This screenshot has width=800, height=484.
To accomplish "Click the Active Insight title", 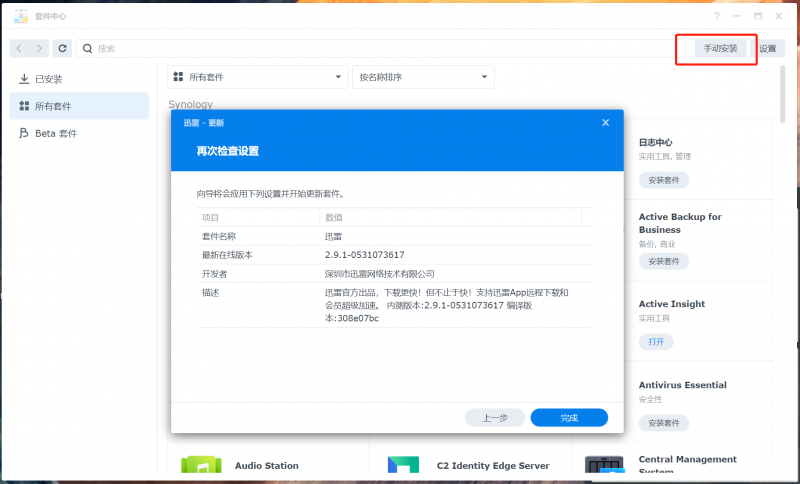I will 671,304.
